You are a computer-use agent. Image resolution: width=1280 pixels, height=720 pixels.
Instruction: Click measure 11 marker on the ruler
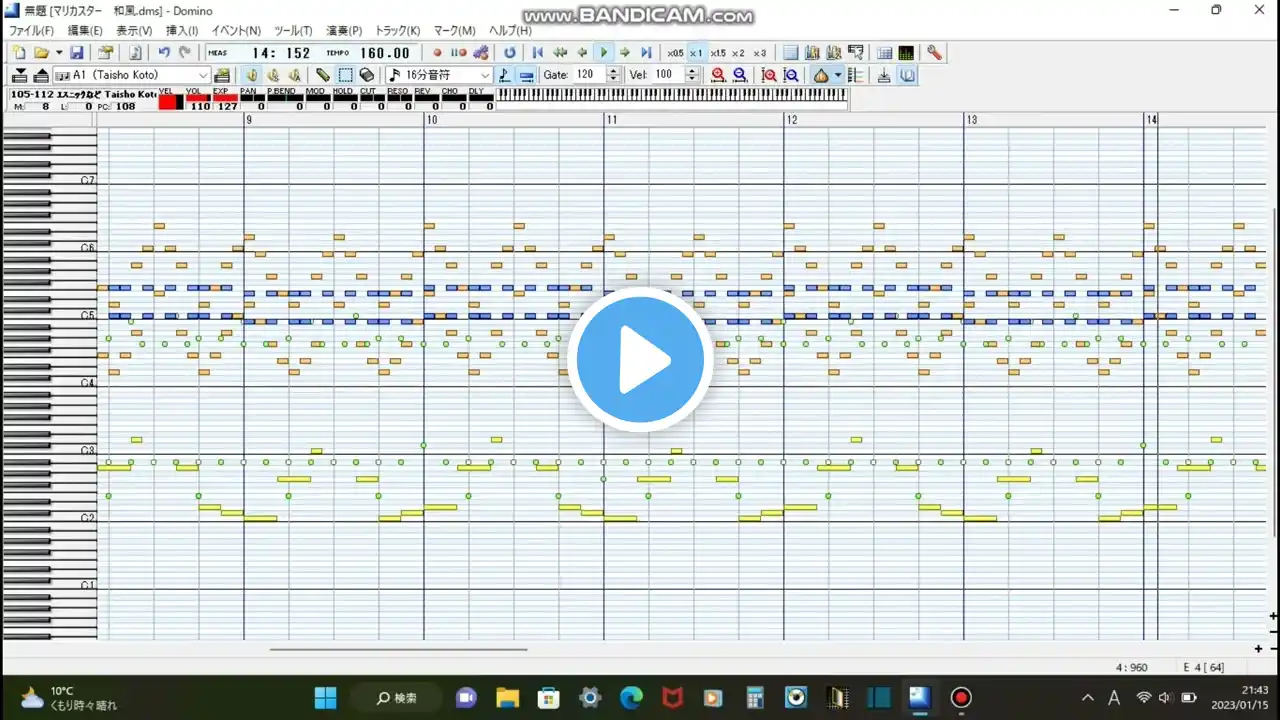[x=611, y=119]
